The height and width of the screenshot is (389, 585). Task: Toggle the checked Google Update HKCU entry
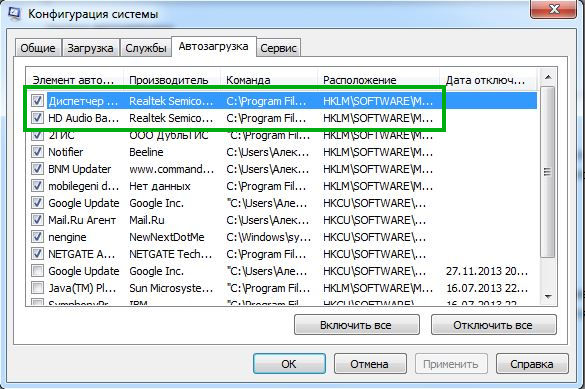[x=37, y=203]
